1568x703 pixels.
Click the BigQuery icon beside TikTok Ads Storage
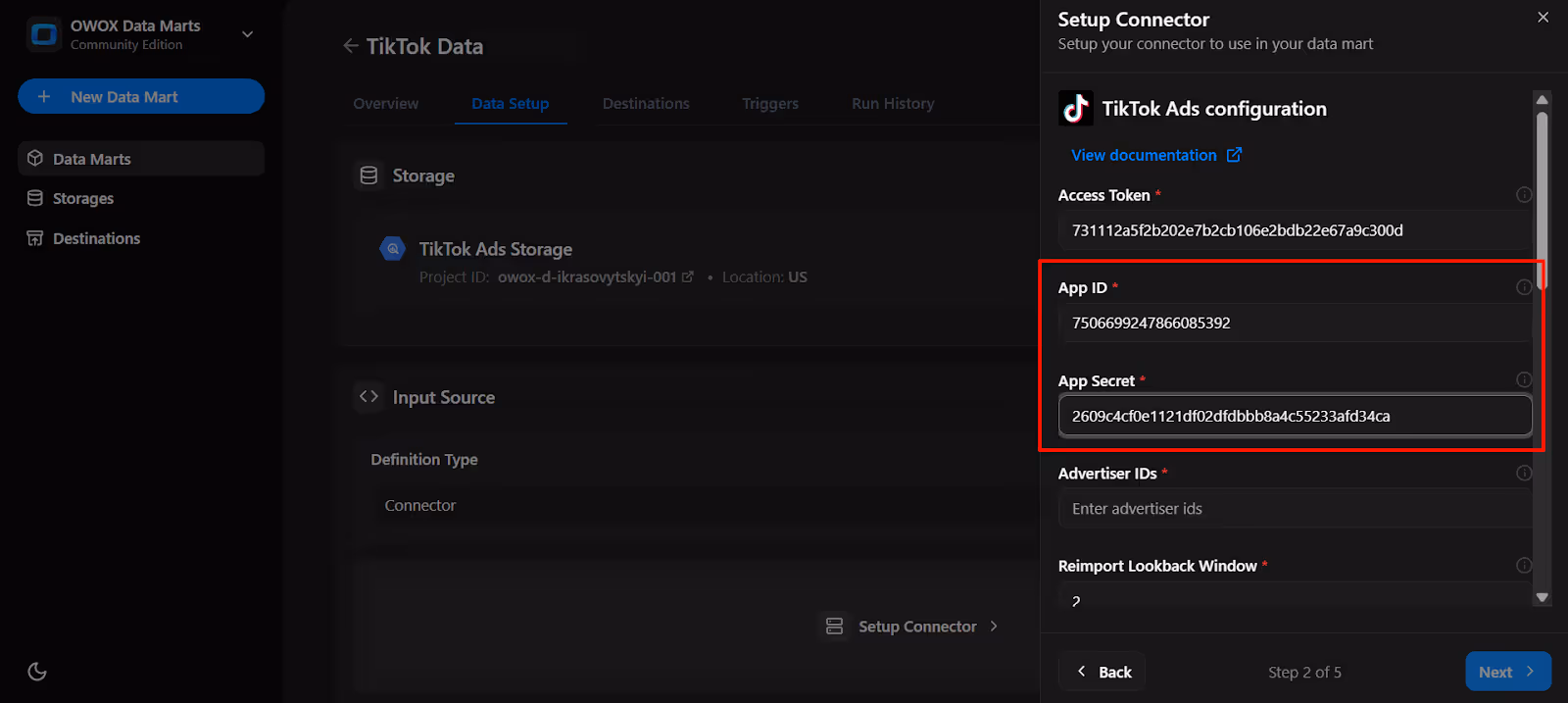click(393, 249)
